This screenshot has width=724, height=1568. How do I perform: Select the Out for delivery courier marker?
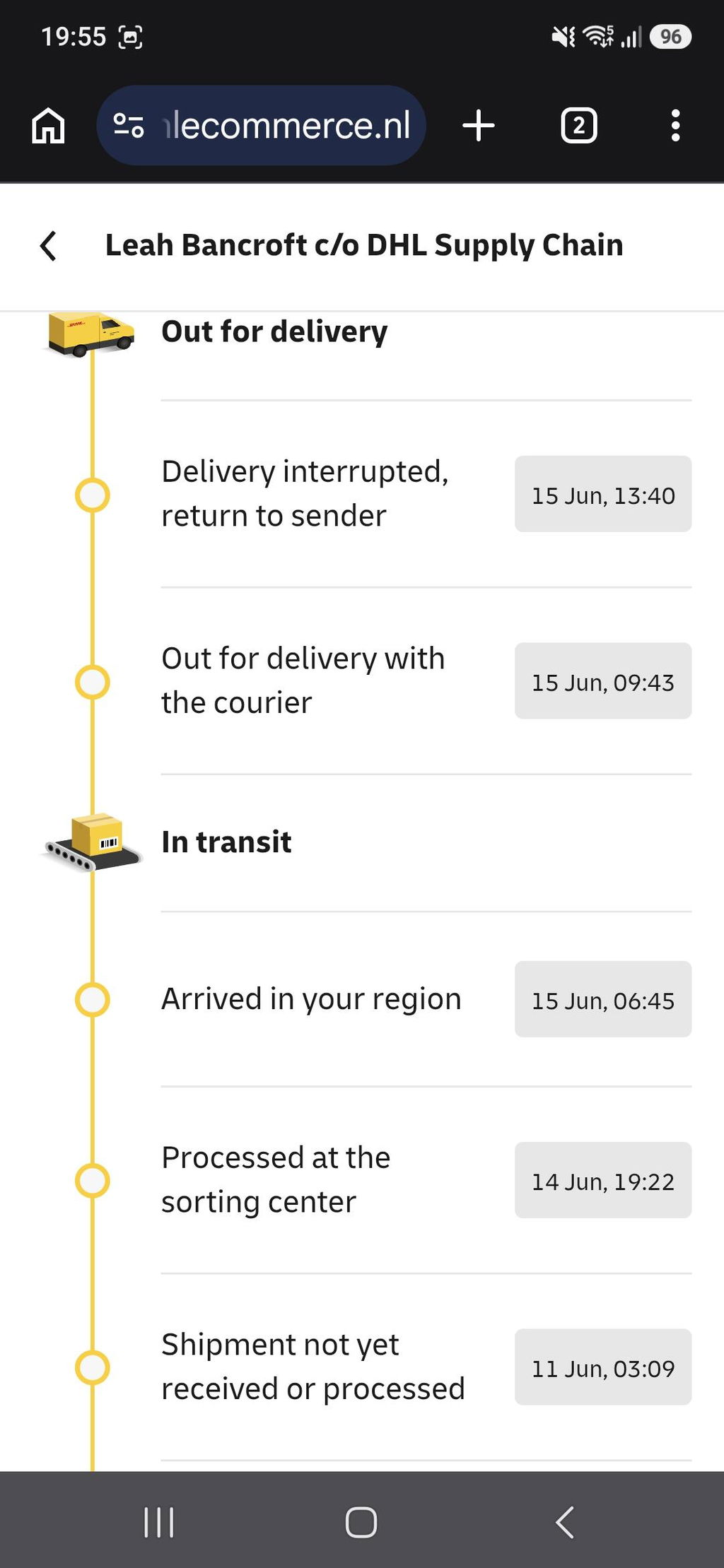click(x=93, y=682)
